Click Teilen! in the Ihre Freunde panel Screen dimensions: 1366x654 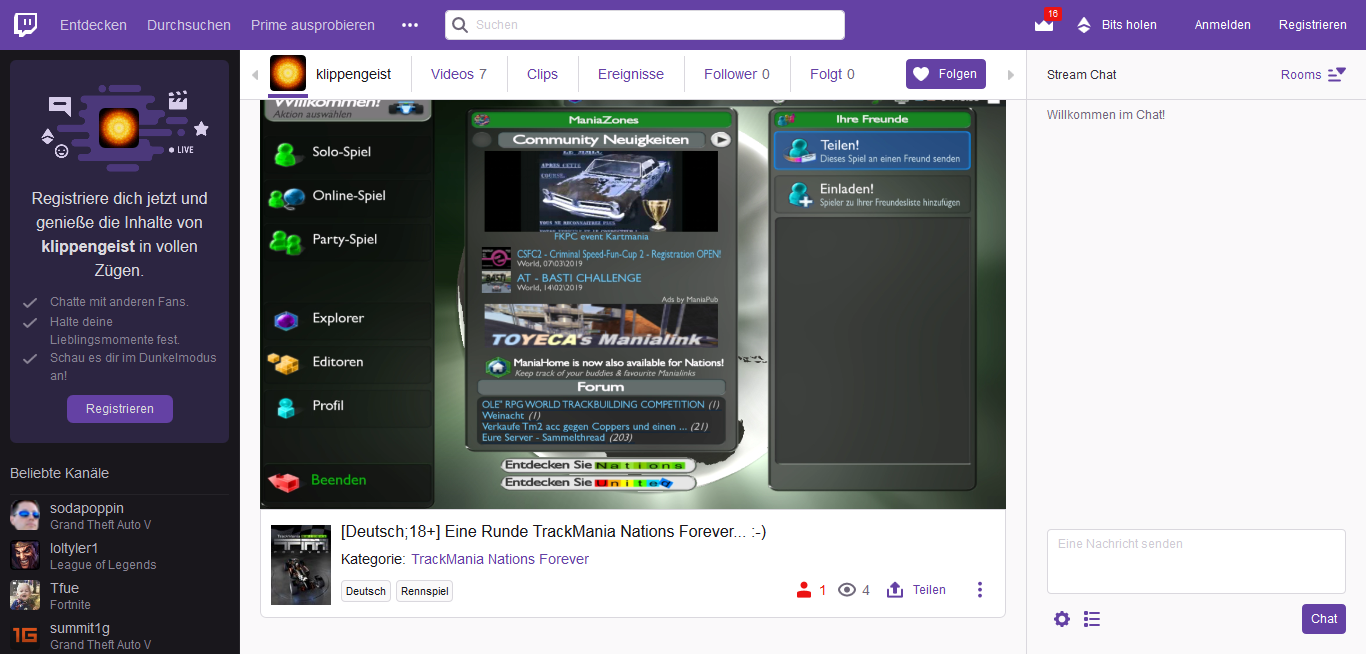tap(873, 151)
